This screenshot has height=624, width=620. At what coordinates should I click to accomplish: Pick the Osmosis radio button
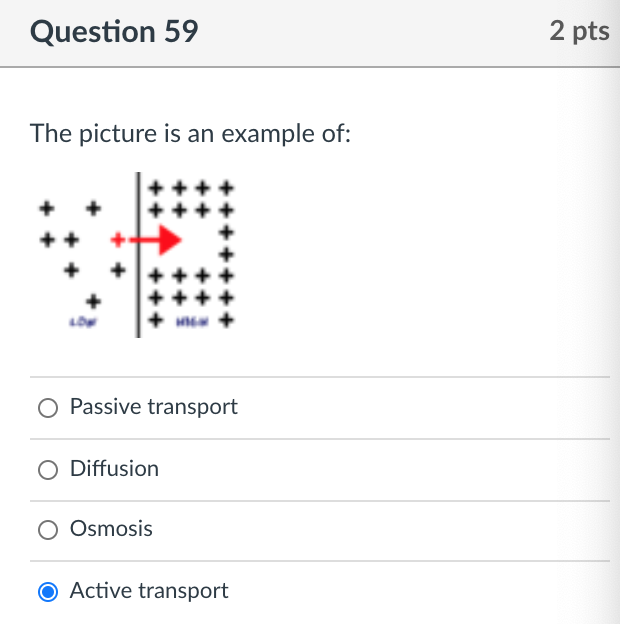point(48,530)
